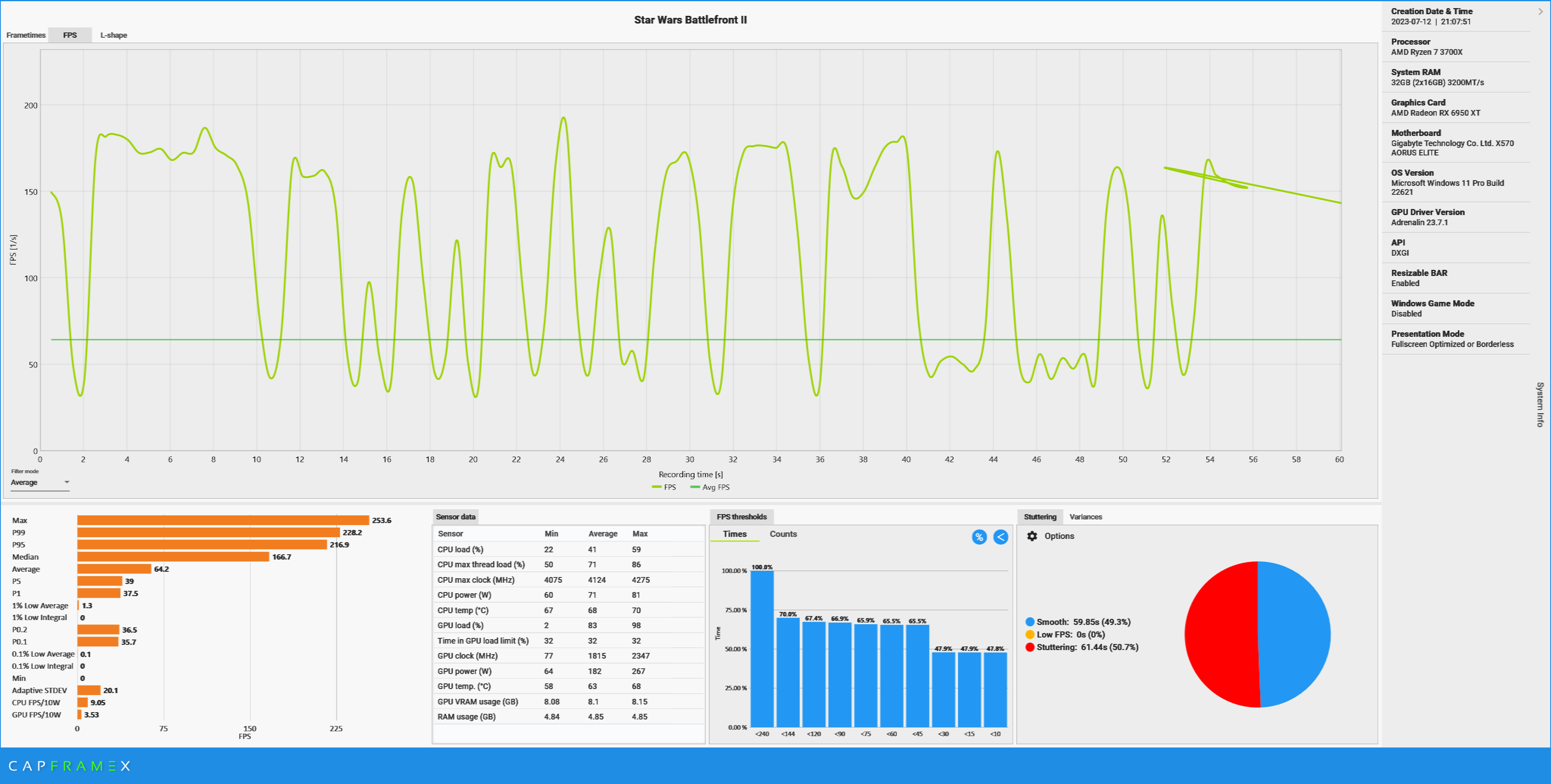The height and width of the screenshot is (784, 1551).
Task: Click the blue Smooth legend dot
Action: (1030, 622)
